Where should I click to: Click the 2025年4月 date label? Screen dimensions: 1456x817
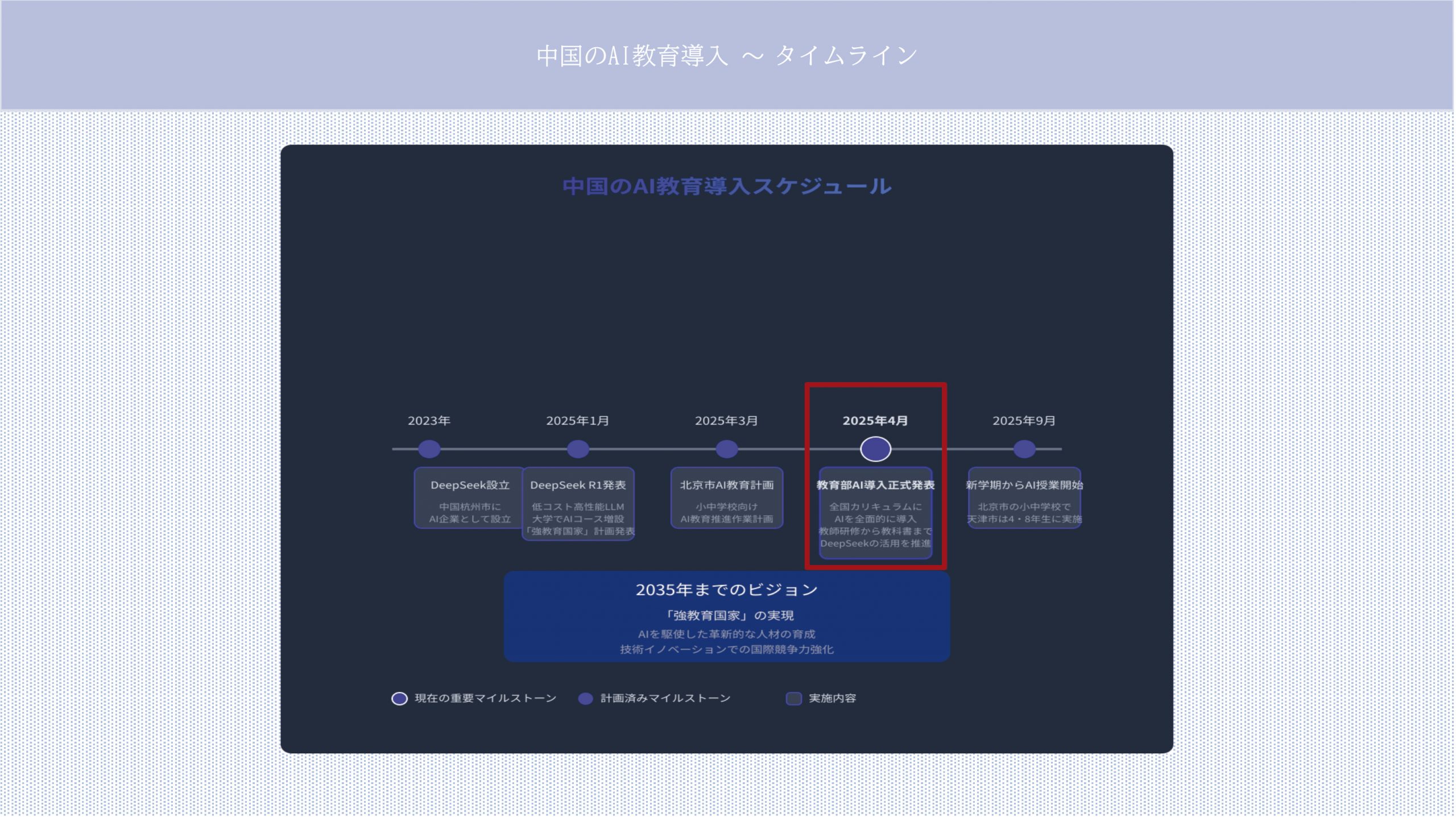pyautogui.click(x=875, y=421)
